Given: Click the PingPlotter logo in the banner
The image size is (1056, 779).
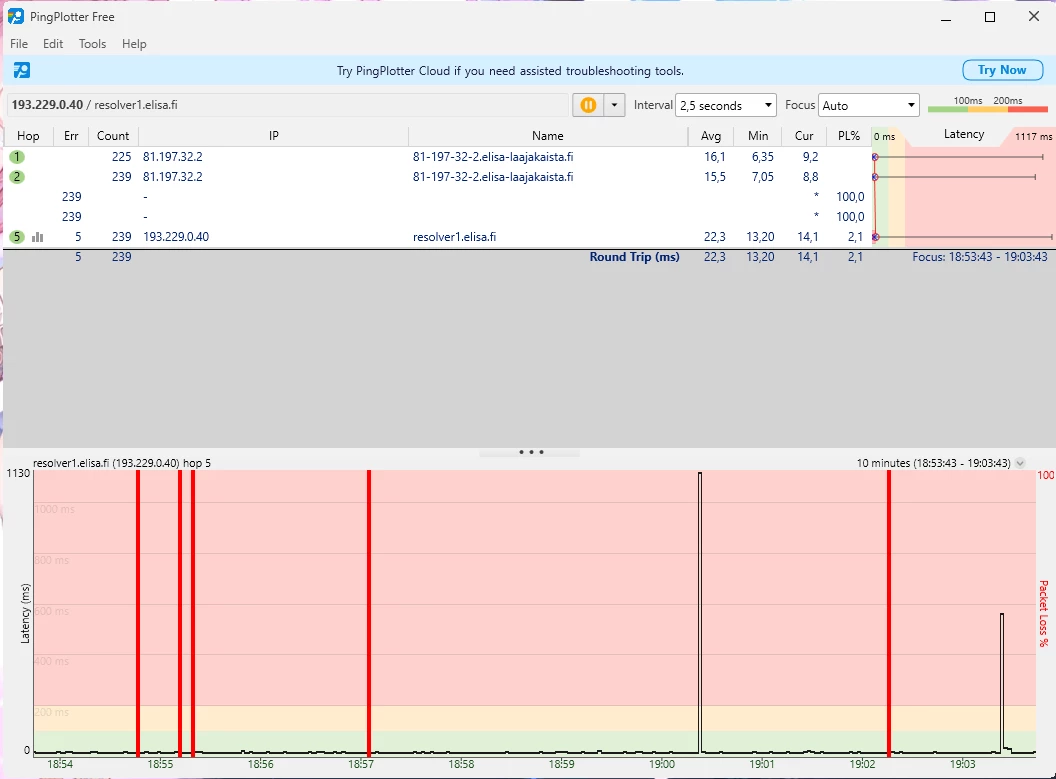Looking at the screenshot, I should tap(22, 70).
